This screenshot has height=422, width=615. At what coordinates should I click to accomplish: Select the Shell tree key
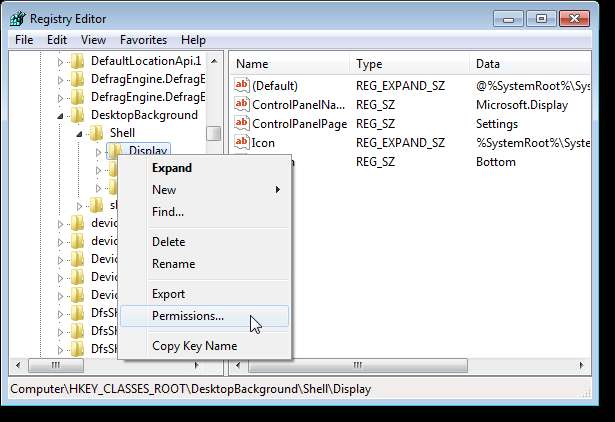122,133
